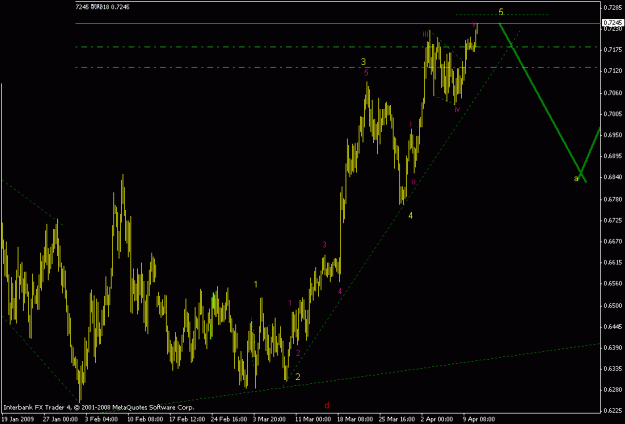Click the 19 Jan 2009 date label
The height and width of the screenshot is (424, 625).
[x=18, y=419]
